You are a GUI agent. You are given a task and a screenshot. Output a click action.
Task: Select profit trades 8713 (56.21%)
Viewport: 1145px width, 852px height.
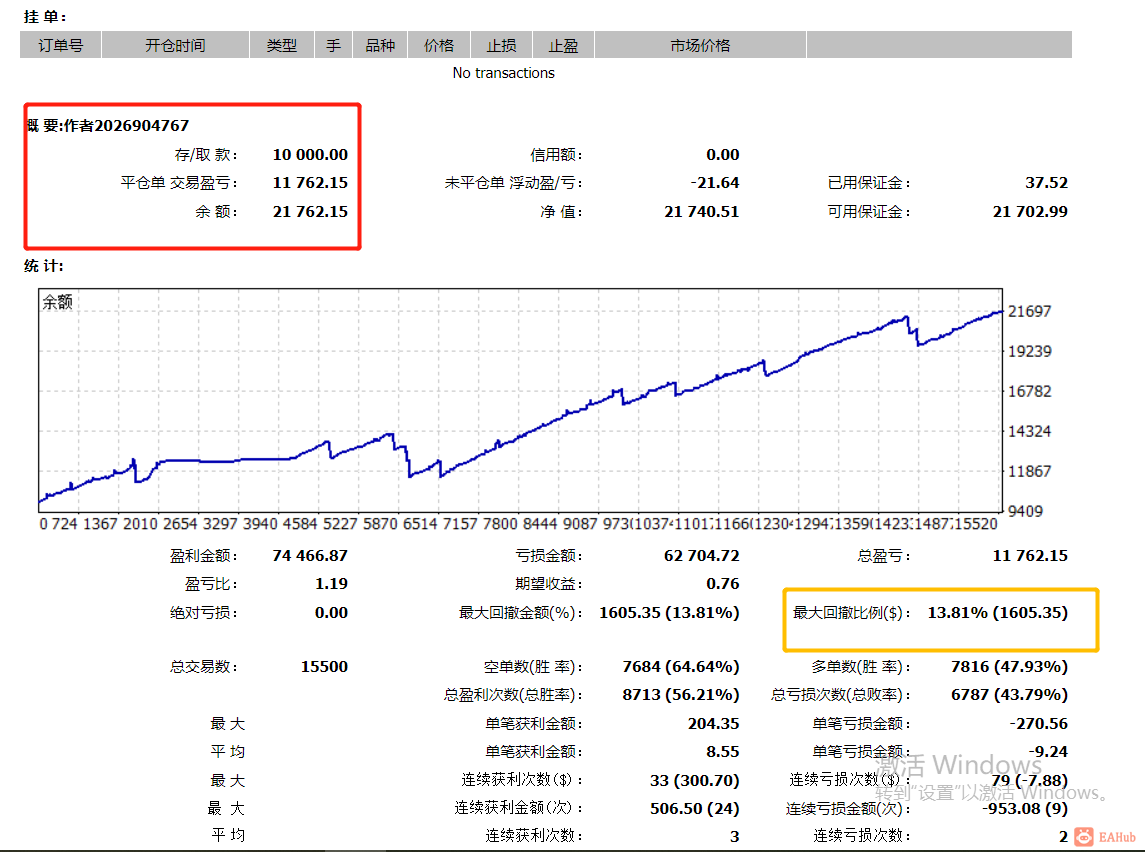pos(681,695)
